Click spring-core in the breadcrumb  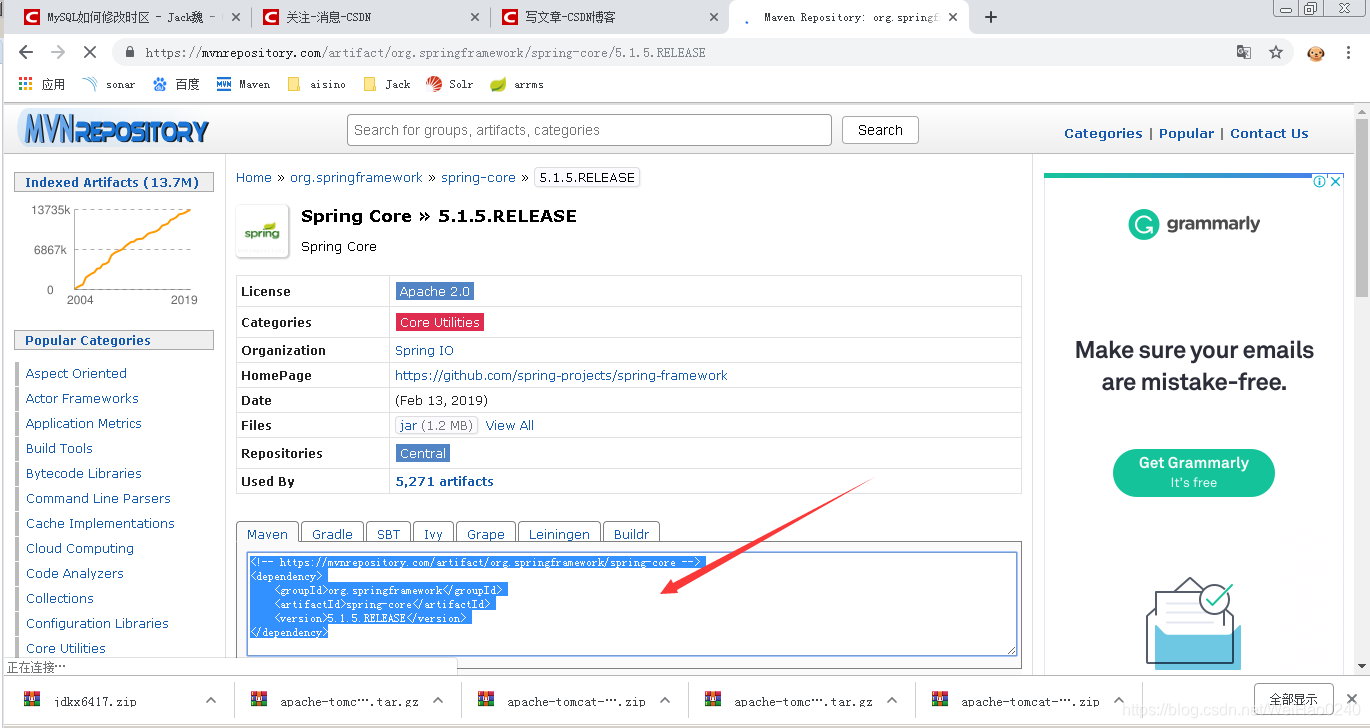pyautogui.click(x=478, y=177)
